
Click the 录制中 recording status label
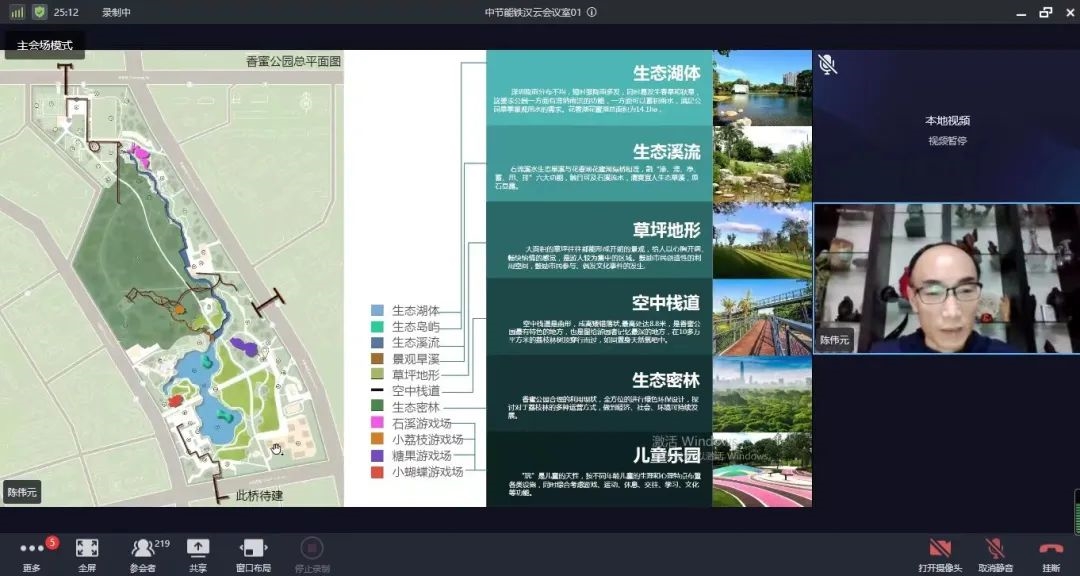tap(116, 12)
